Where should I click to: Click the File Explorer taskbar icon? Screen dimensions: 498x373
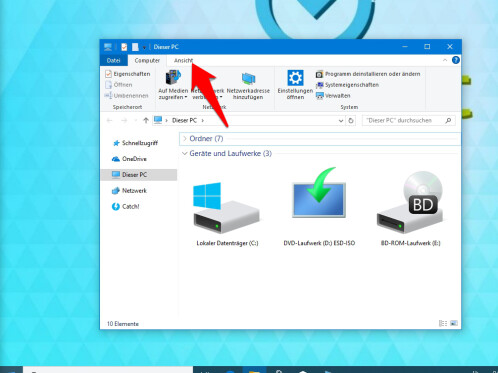click(x=254, y=370)
